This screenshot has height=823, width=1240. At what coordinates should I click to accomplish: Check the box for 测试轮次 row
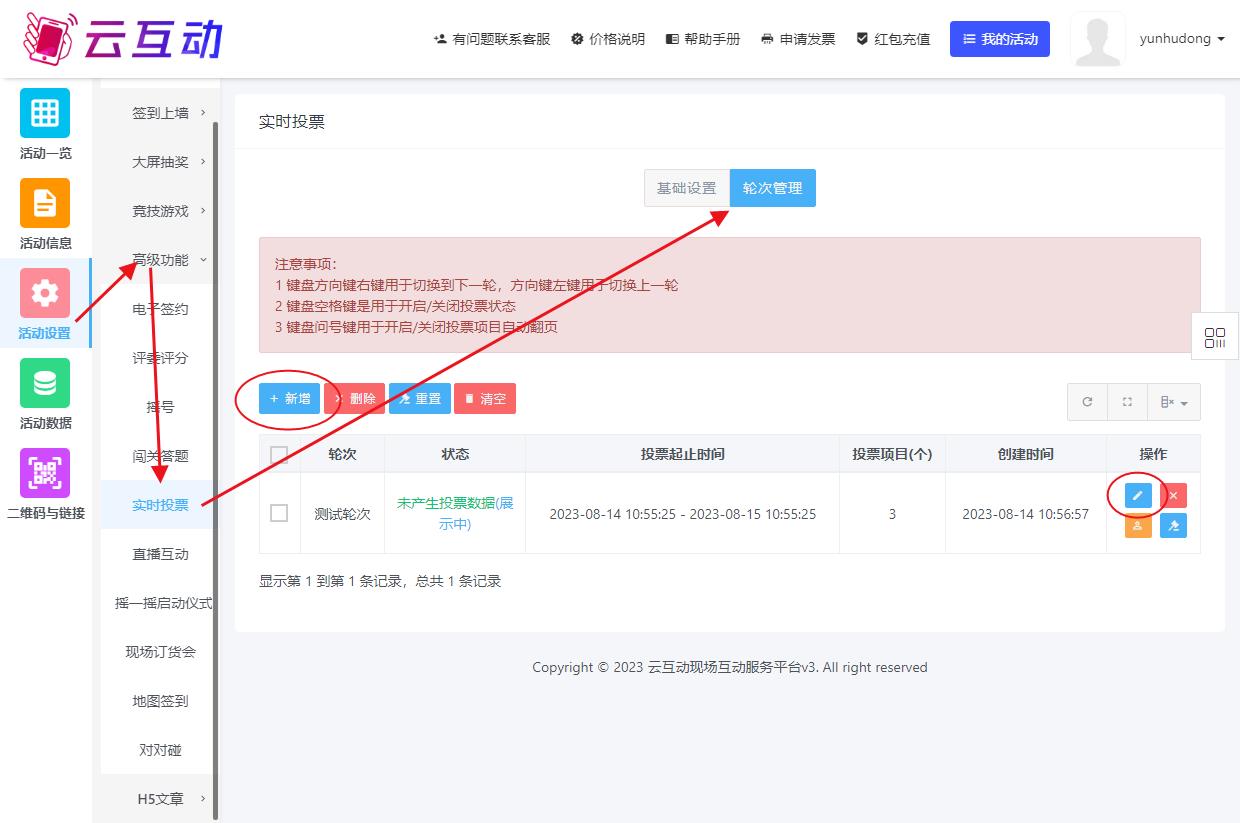(279, 513)
